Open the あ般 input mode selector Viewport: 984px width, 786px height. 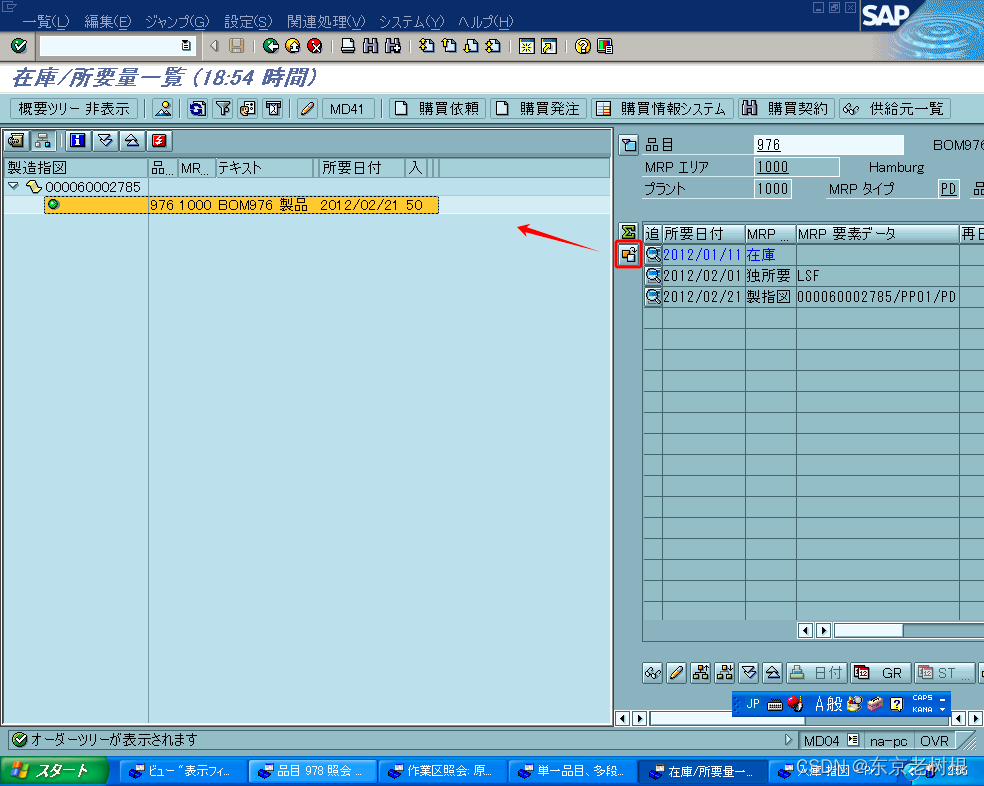[x=828, y=703]
